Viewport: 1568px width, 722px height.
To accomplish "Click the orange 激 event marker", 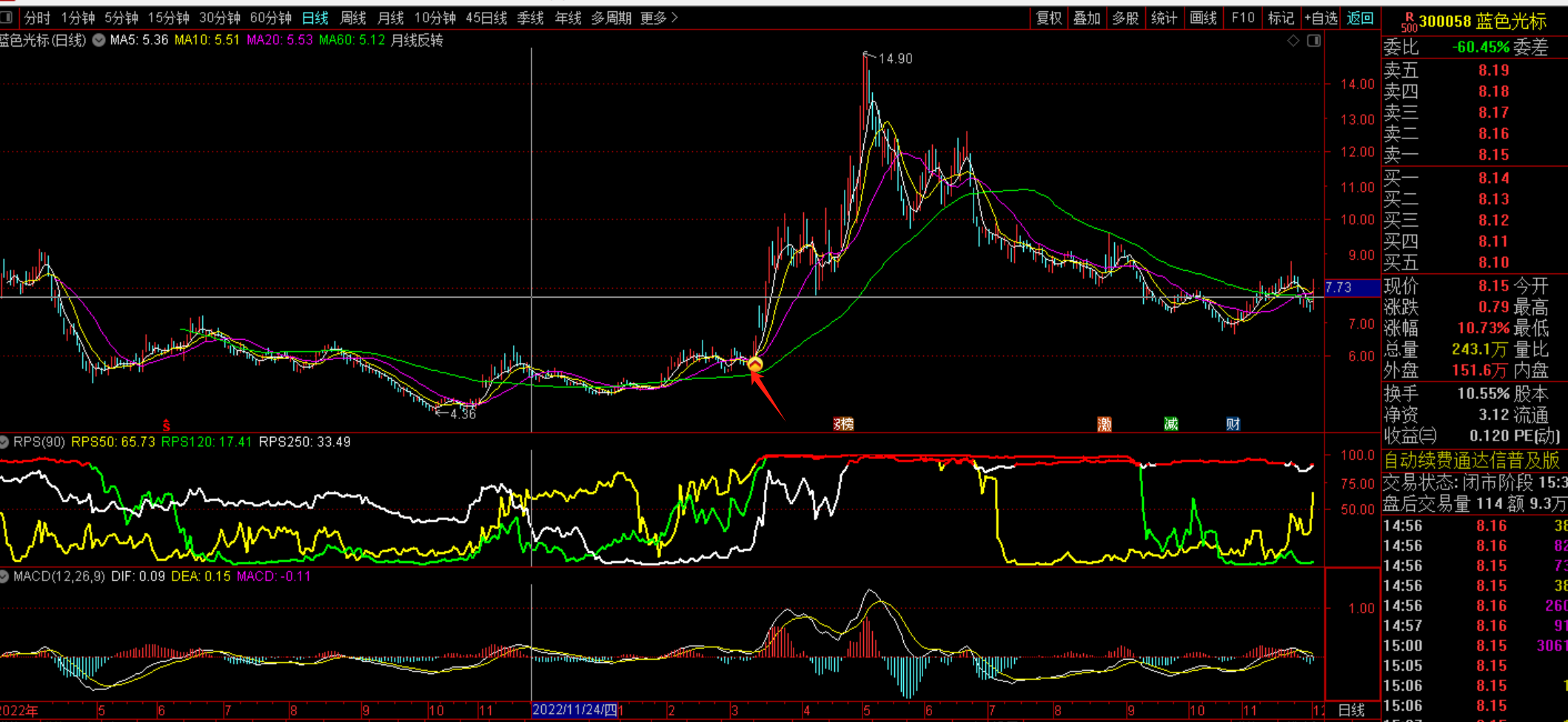I will click(1105, 424).
